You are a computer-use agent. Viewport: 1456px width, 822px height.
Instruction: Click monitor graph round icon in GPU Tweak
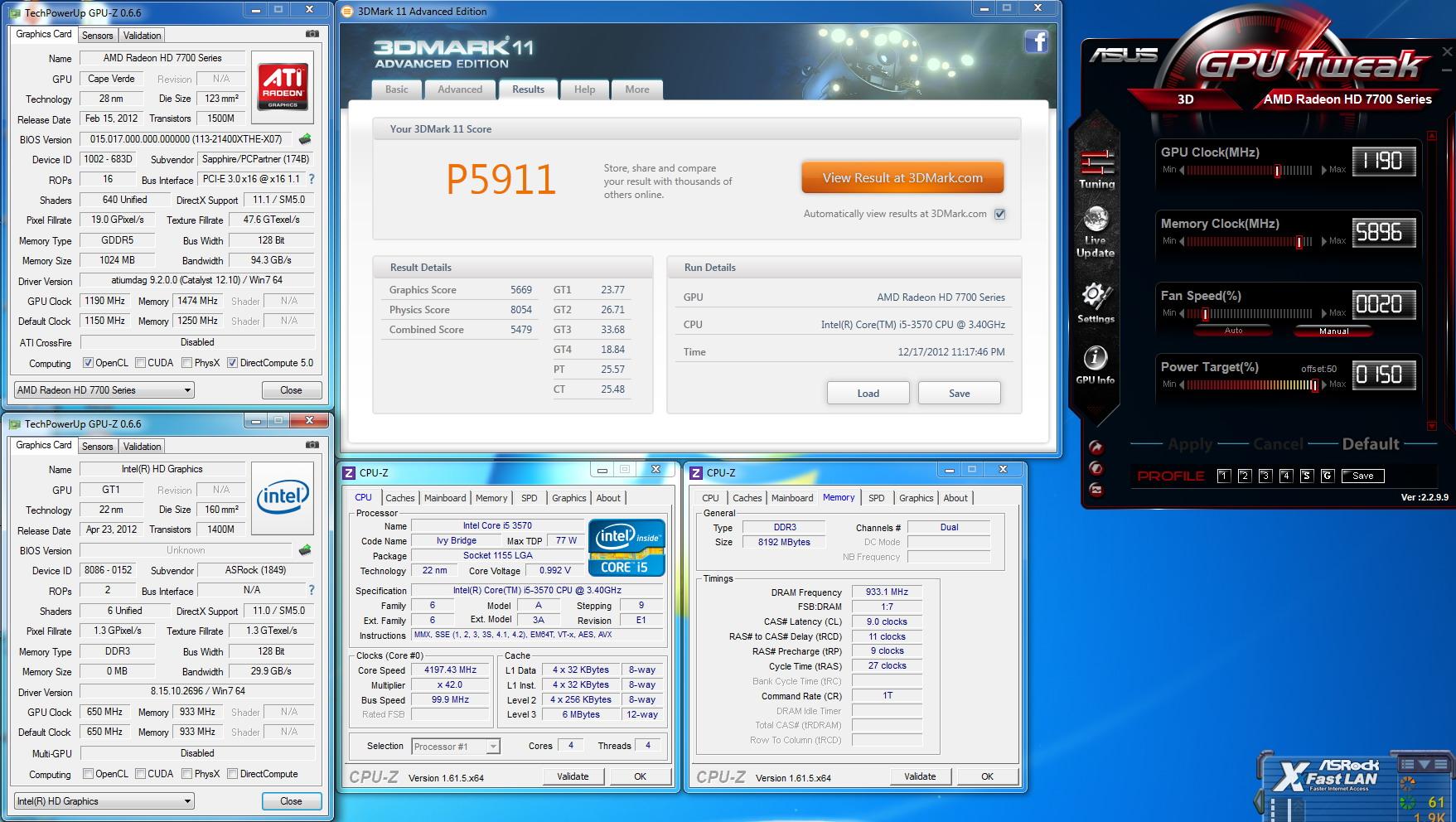[1096, 489]
